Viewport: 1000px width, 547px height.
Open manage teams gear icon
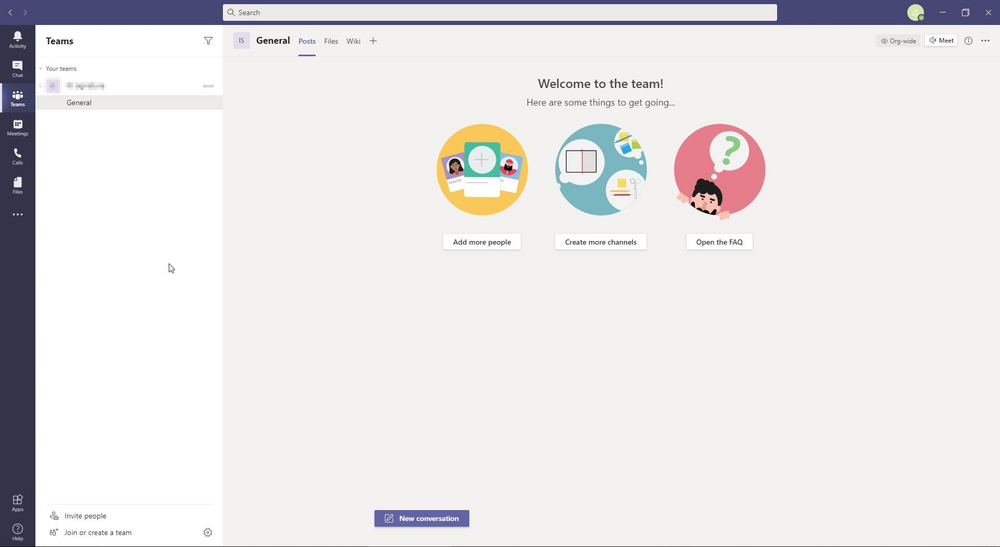207,532
